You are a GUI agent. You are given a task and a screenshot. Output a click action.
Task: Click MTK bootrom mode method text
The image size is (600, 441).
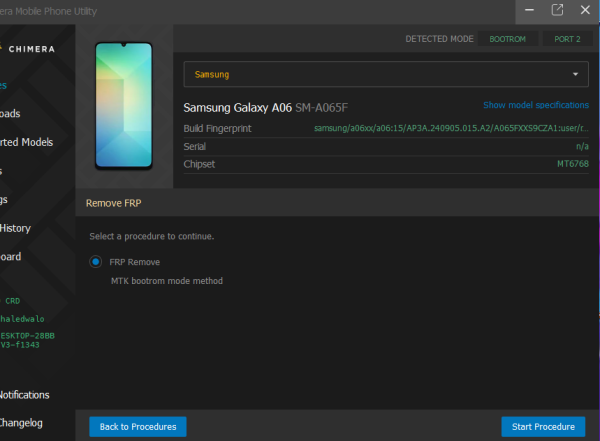click(167, 281)
